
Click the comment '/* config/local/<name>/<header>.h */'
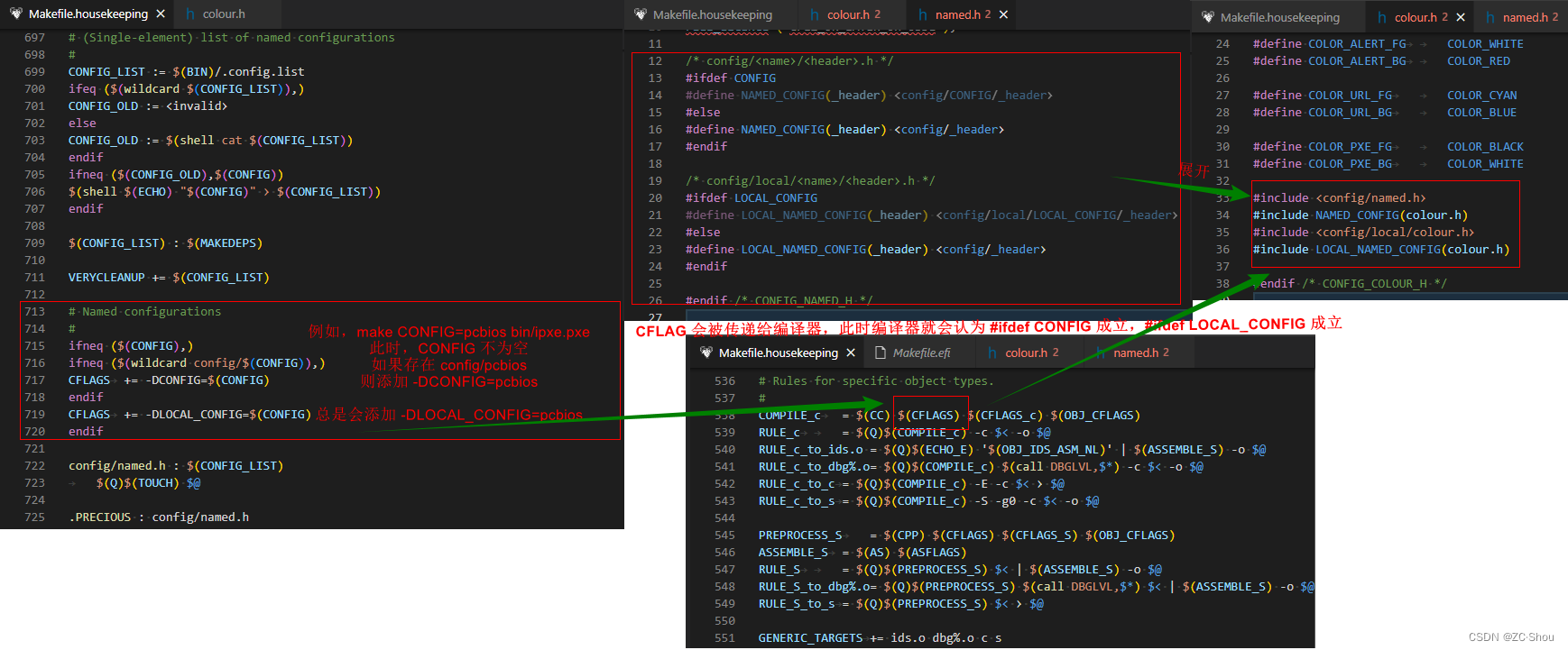pos(810,180)
